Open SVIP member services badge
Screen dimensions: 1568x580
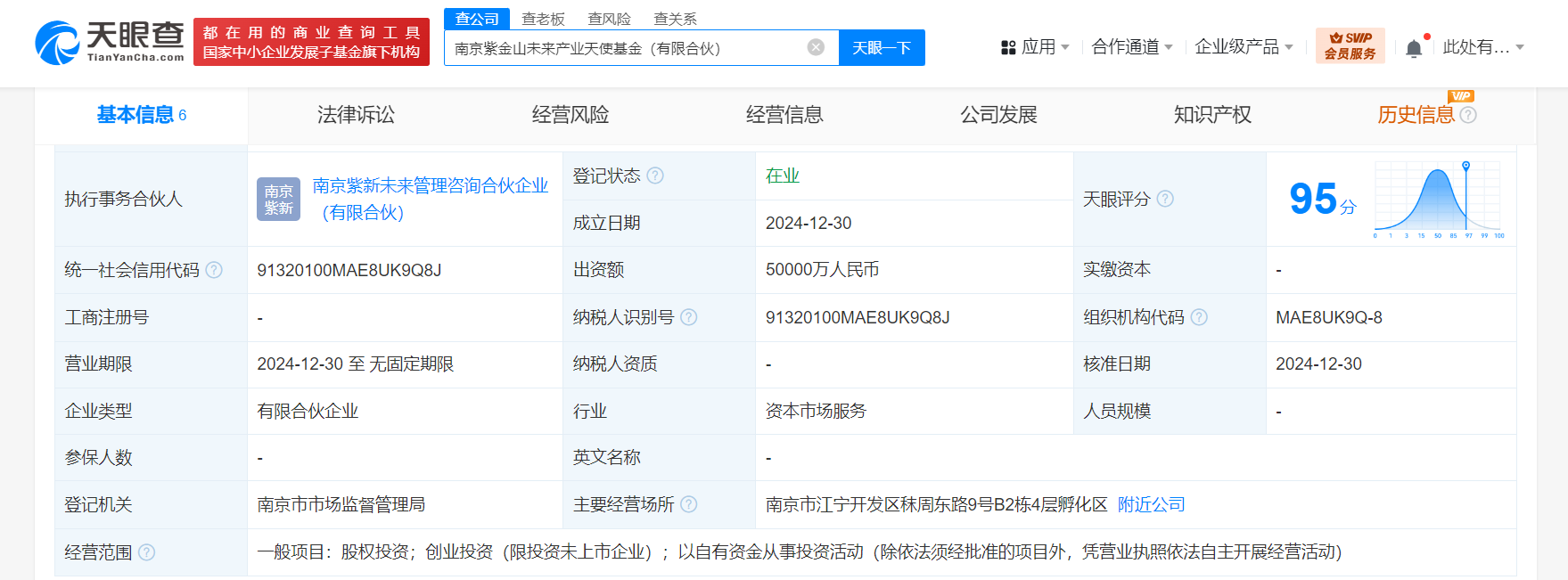(1350, 46)
